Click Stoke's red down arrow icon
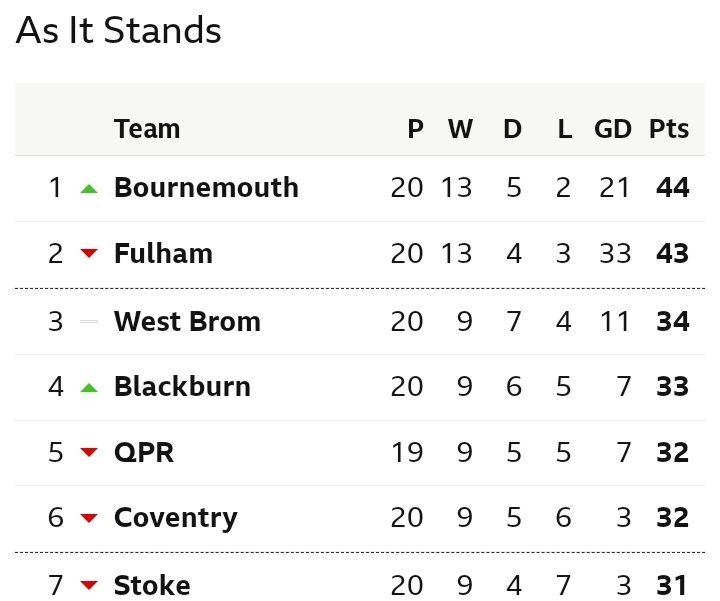720x601 pixels. click(89, 584)
